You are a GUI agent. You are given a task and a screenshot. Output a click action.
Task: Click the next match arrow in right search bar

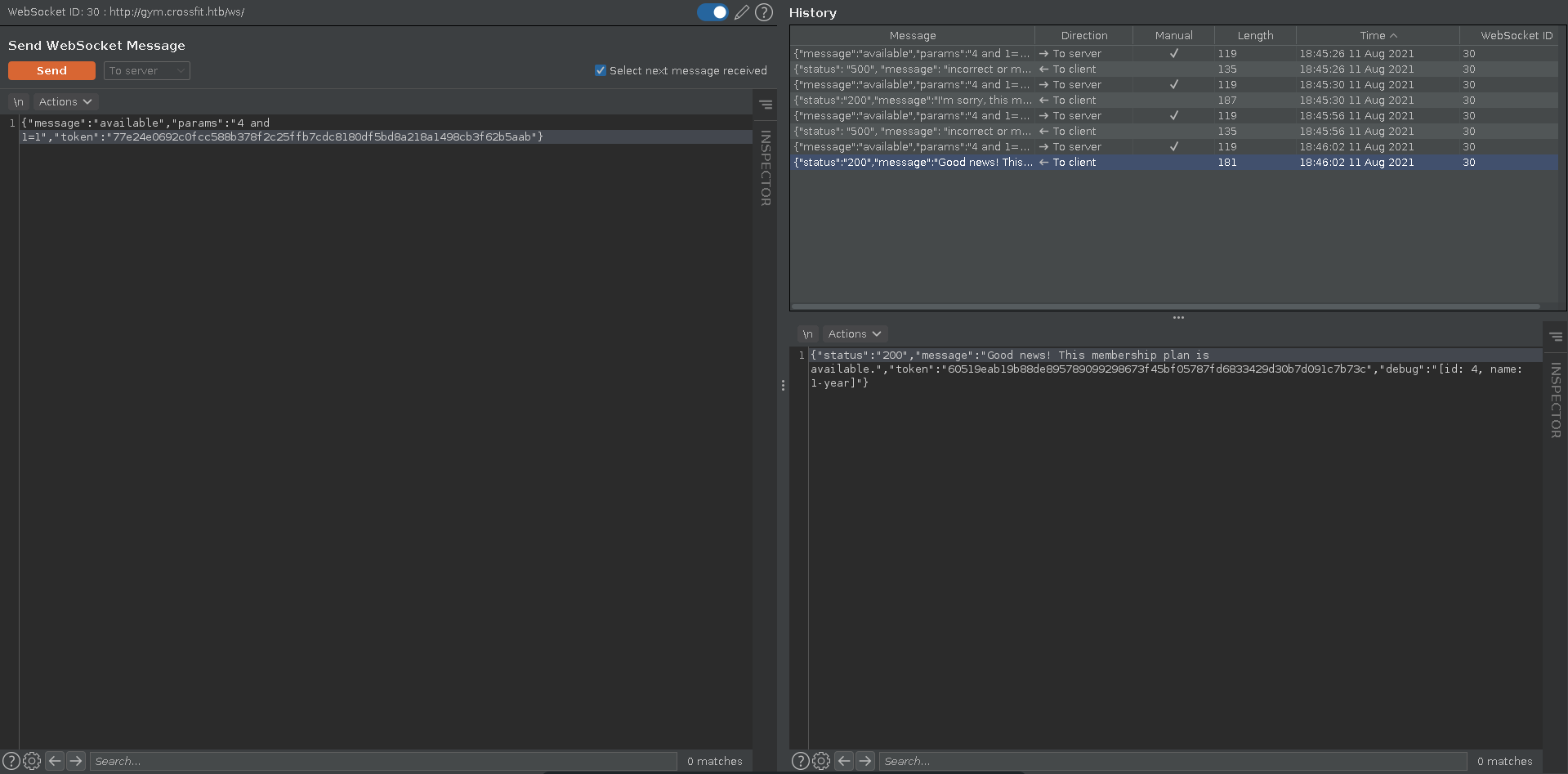865,761
